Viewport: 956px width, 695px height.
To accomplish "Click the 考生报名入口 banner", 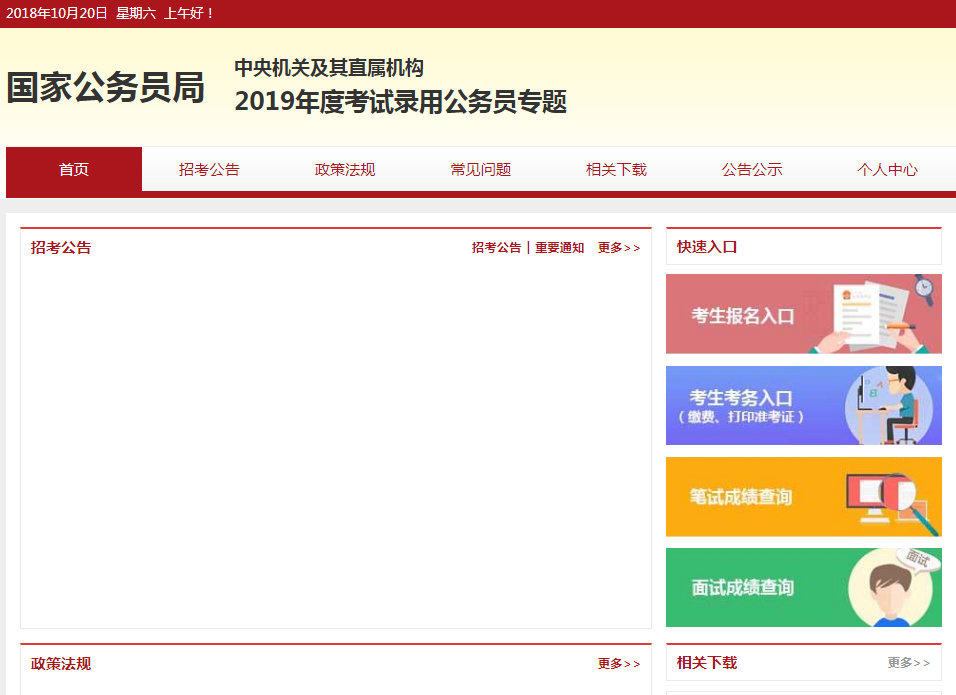I will coord(804,314).
